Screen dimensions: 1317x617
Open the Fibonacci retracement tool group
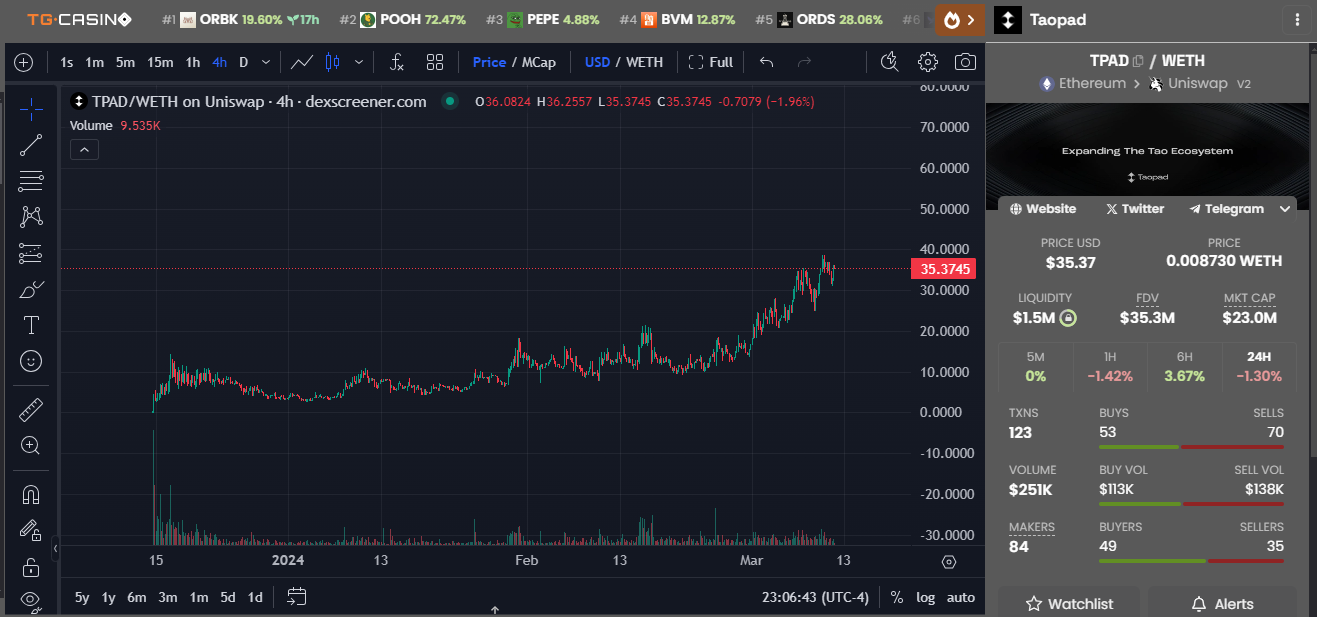31,181
